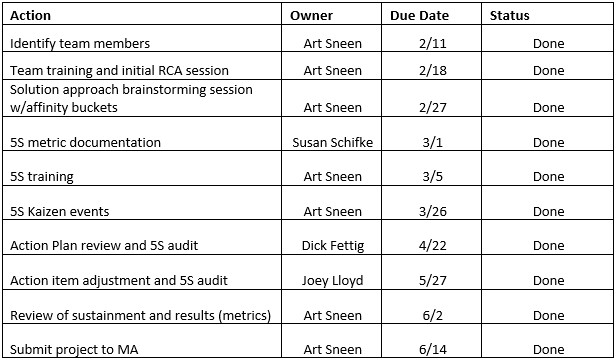The width and height of the screenshot is (616, 361).
Task: Click the 3/26 due date cell
Action: tap(431, 202)
